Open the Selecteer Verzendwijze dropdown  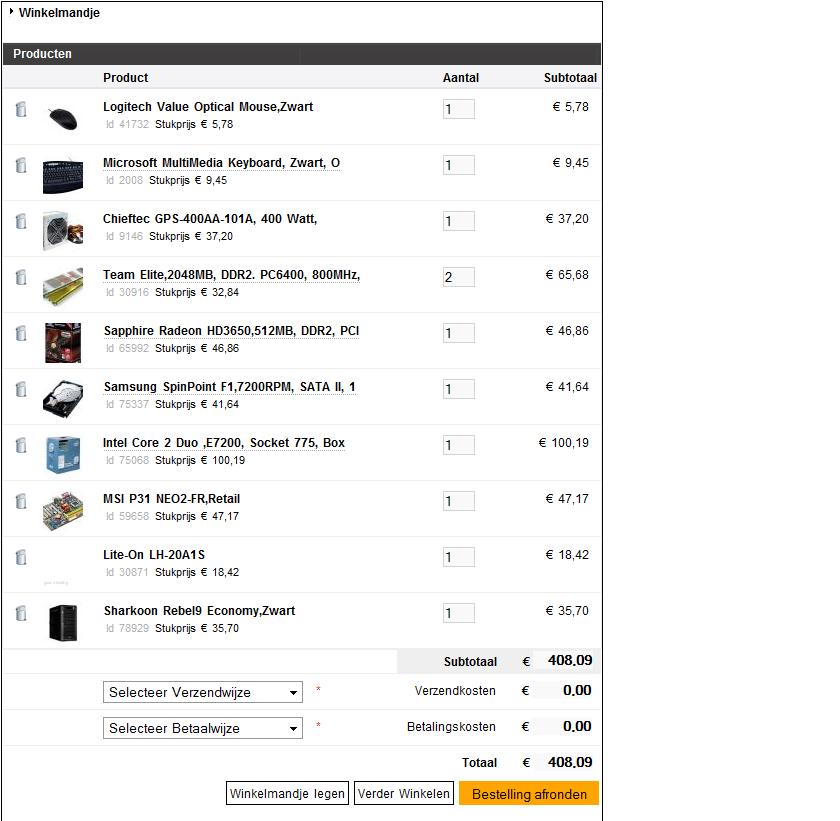pyautogui.click(x=202, y=692)
